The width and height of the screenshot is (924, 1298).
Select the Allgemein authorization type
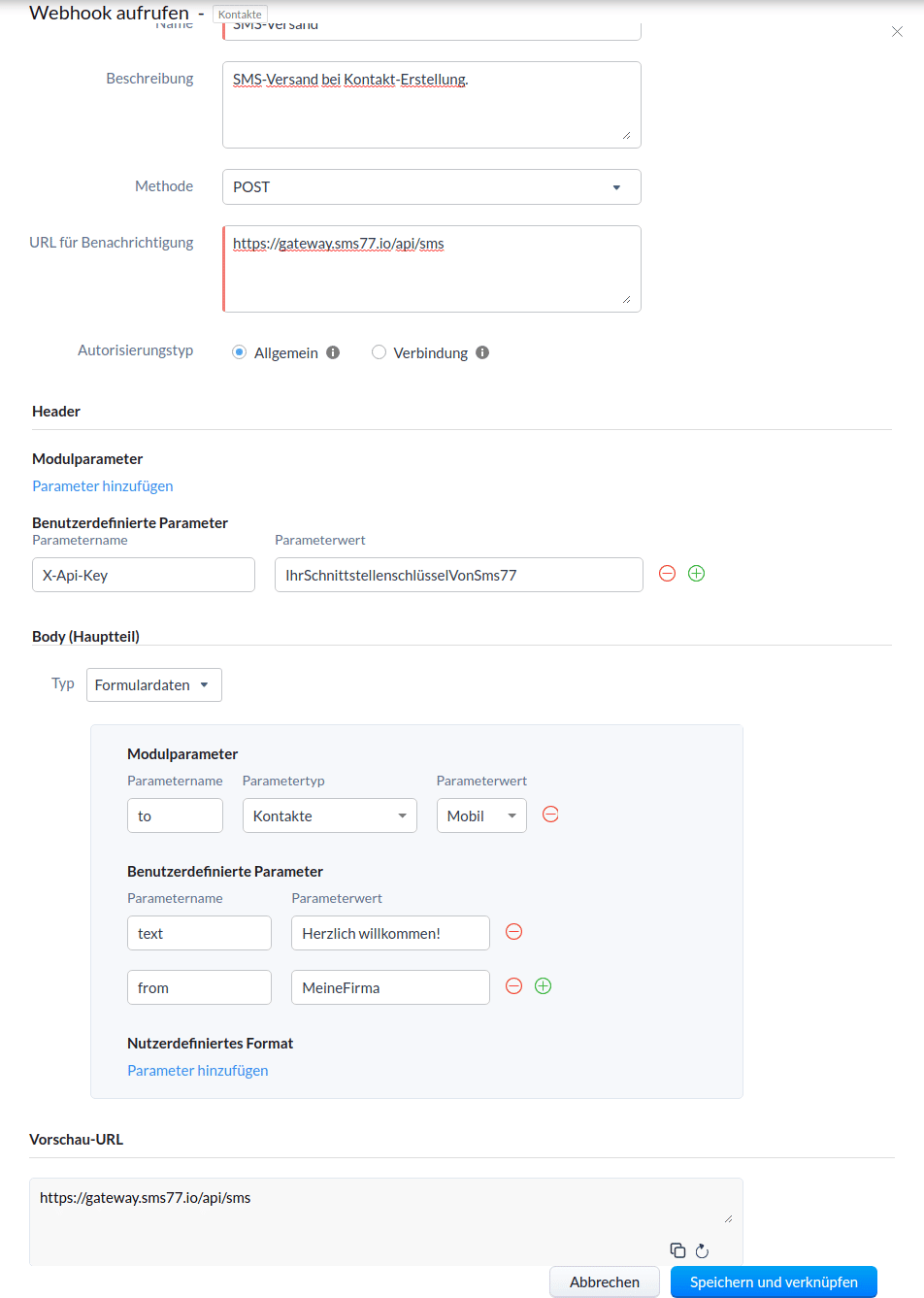pyautogui.click(x=240, y=352)
